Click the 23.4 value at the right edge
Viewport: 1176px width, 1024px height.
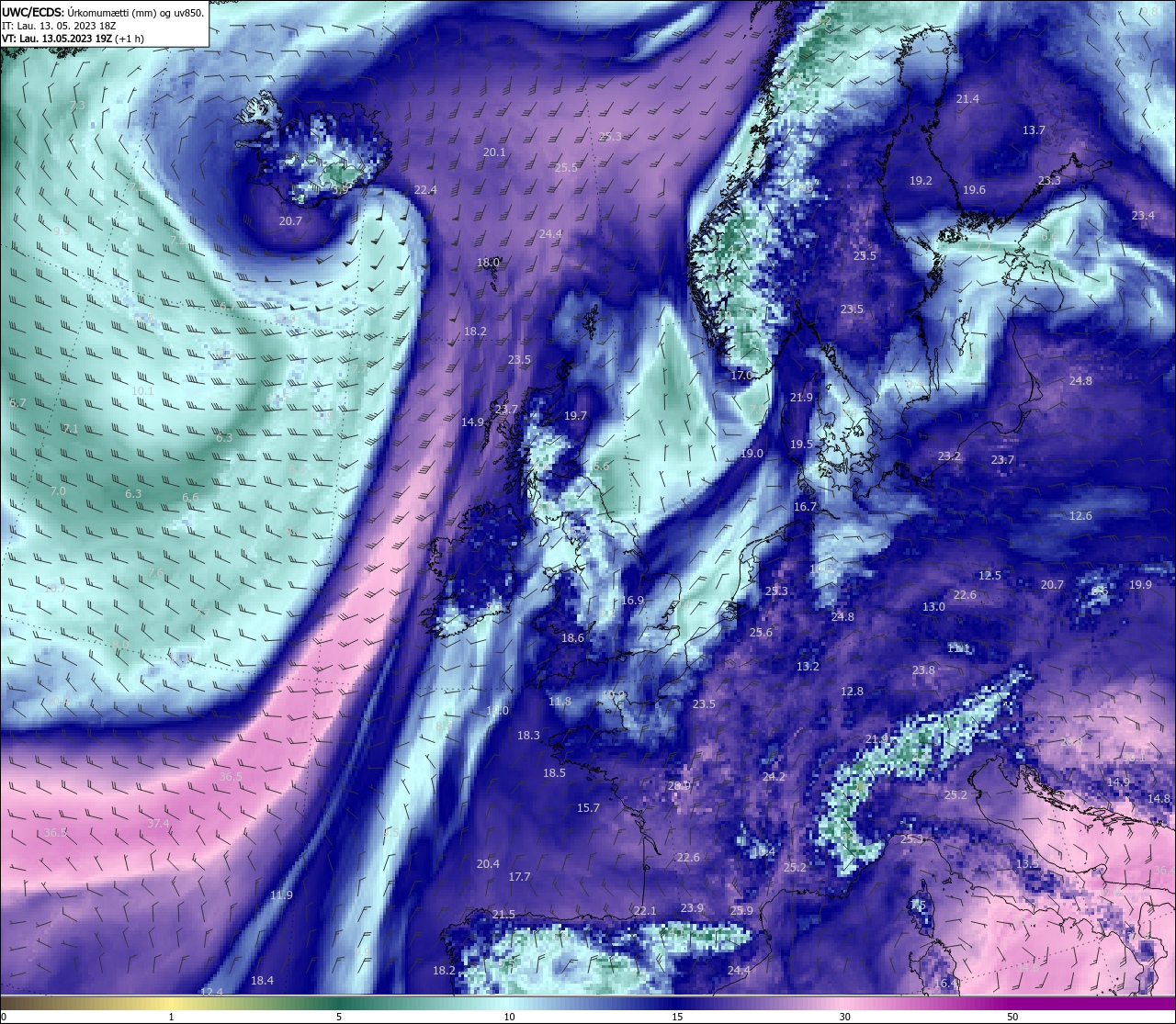[x=1142, y=216]
